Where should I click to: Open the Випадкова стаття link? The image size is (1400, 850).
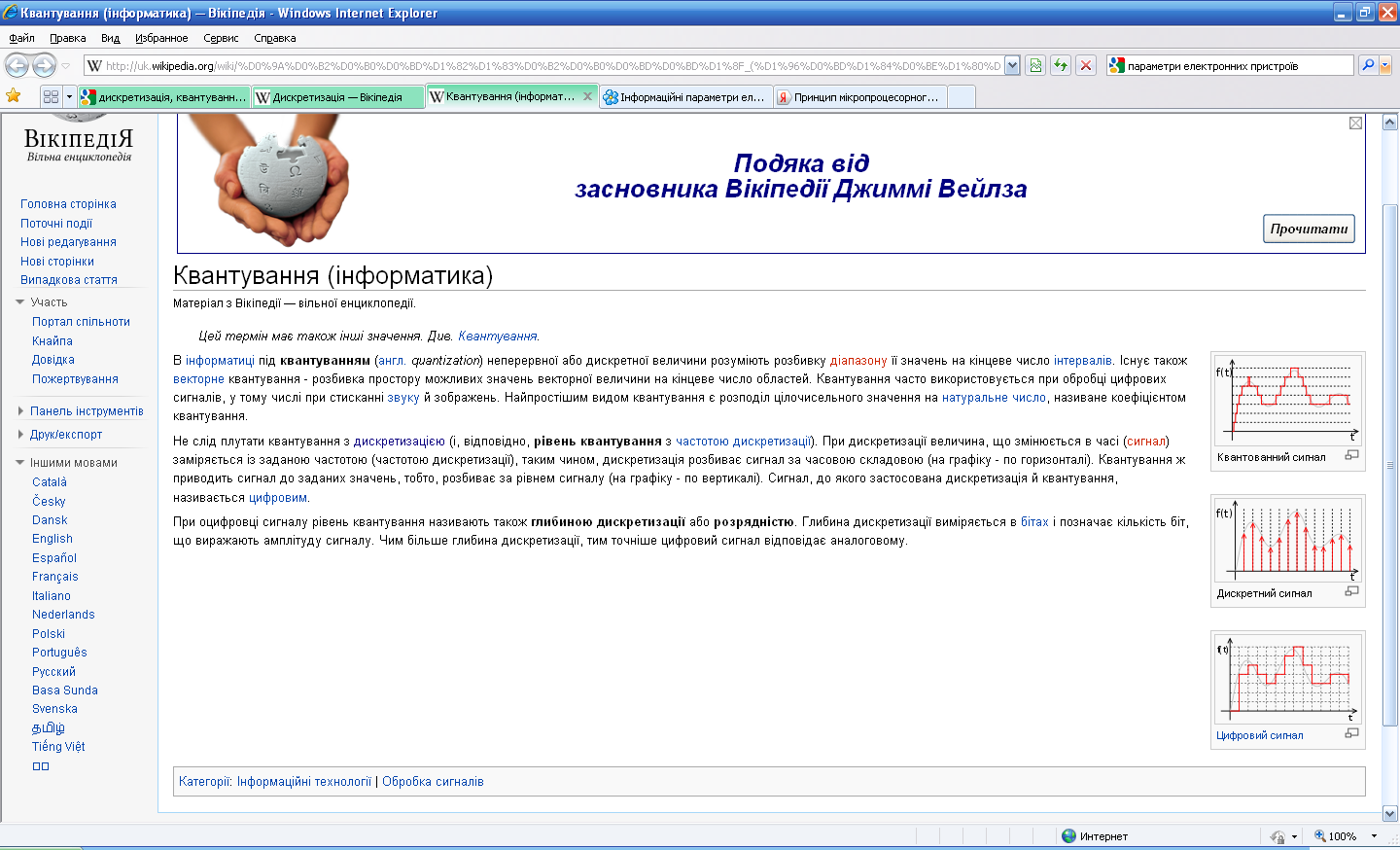pyautogui.click(x=69, y=280)
